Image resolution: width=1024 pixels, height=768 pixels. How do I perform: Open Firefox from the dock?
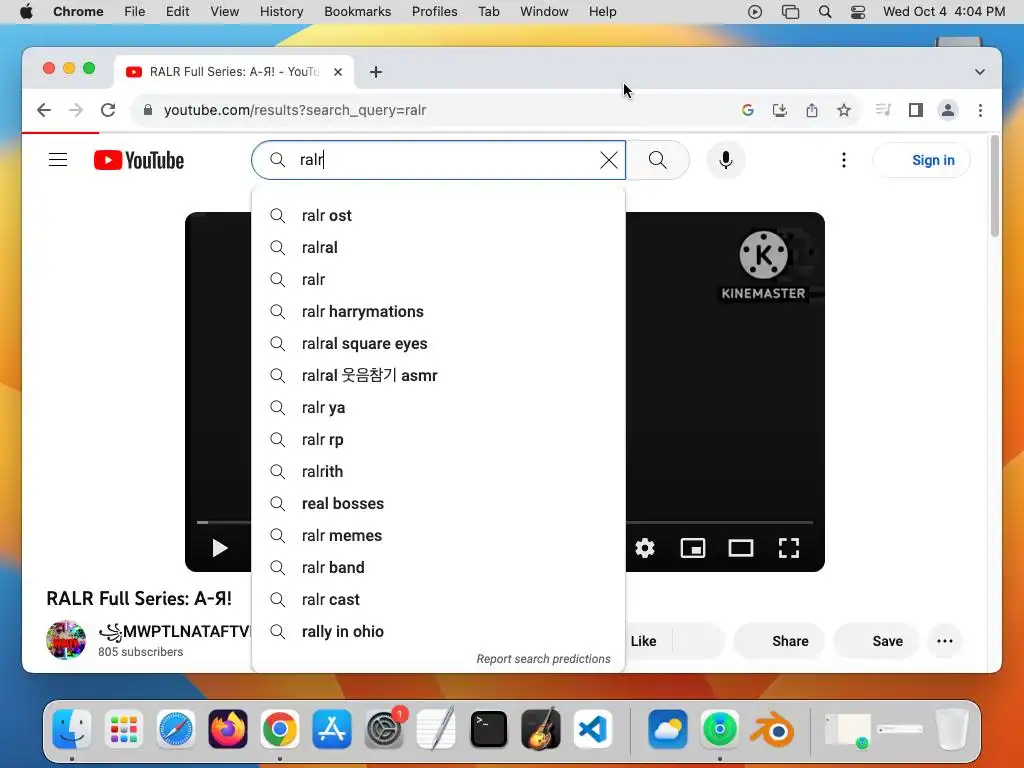(227, 729)
